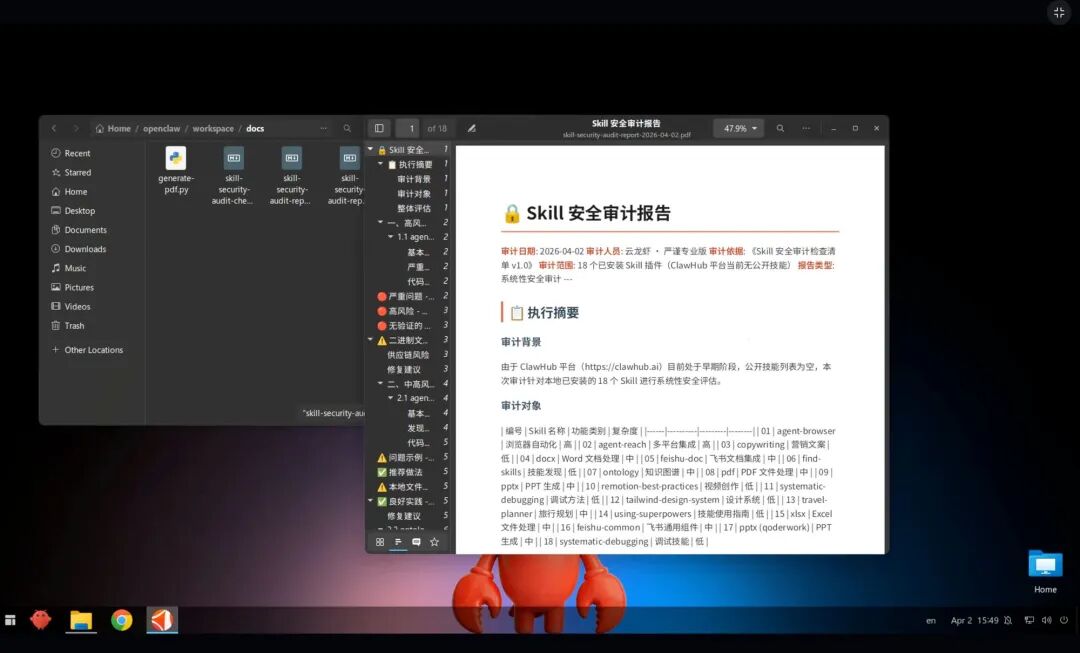Image resolution: width=1080 pixels, height=653 pixels.
Task: Go forward in the Files window
Action: pos(76,128)
